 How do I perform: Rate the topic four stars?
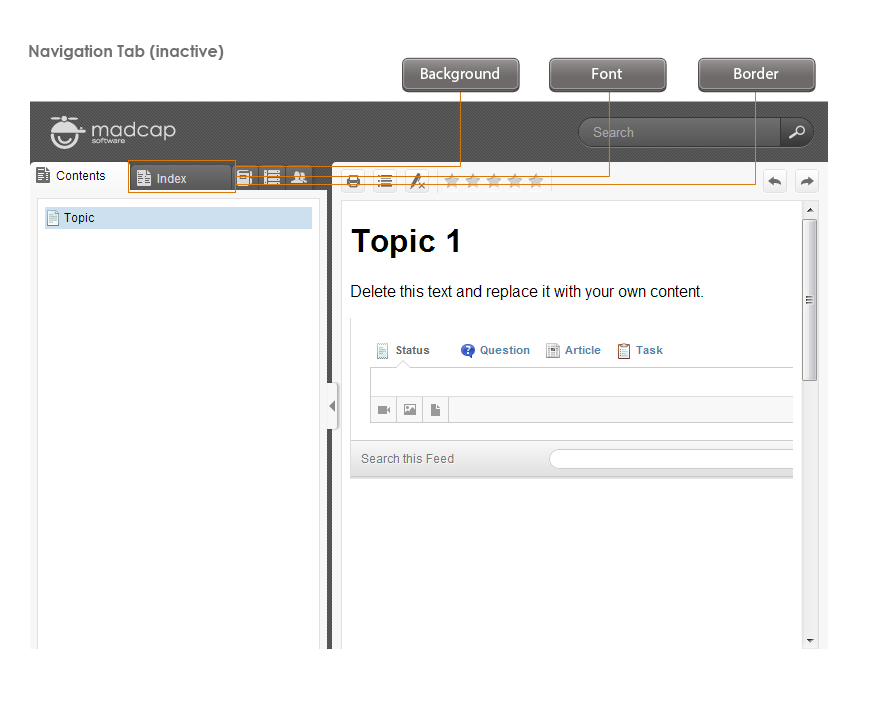point(515,181)
